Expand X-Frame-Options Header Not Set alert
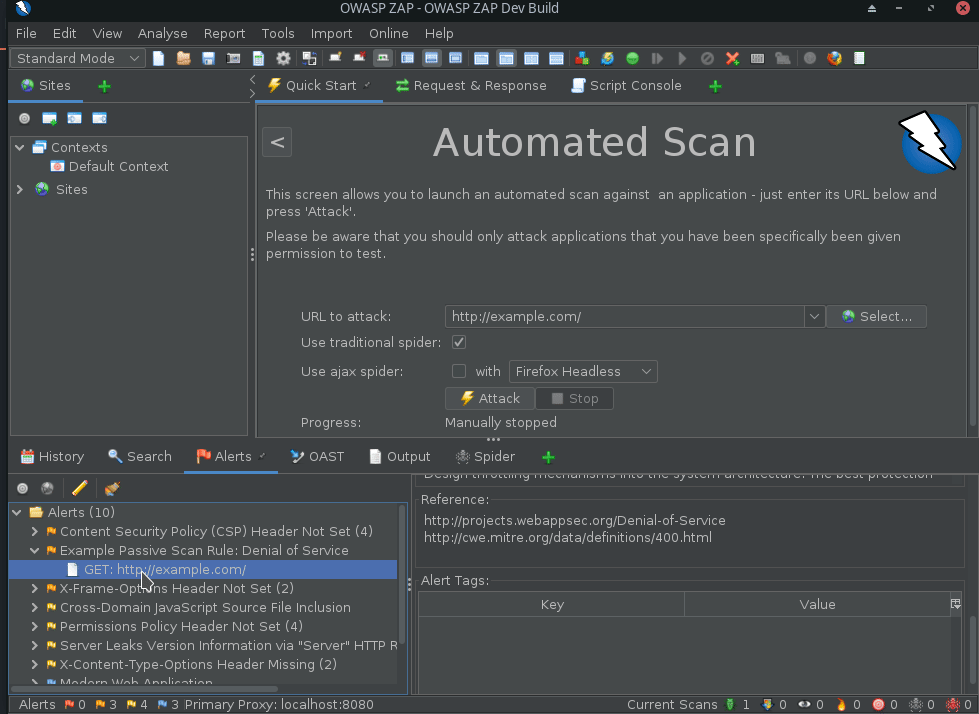Image resolution: width=979 pixels, height=714 pixels. pyautogui.click(x=35, y=589)
